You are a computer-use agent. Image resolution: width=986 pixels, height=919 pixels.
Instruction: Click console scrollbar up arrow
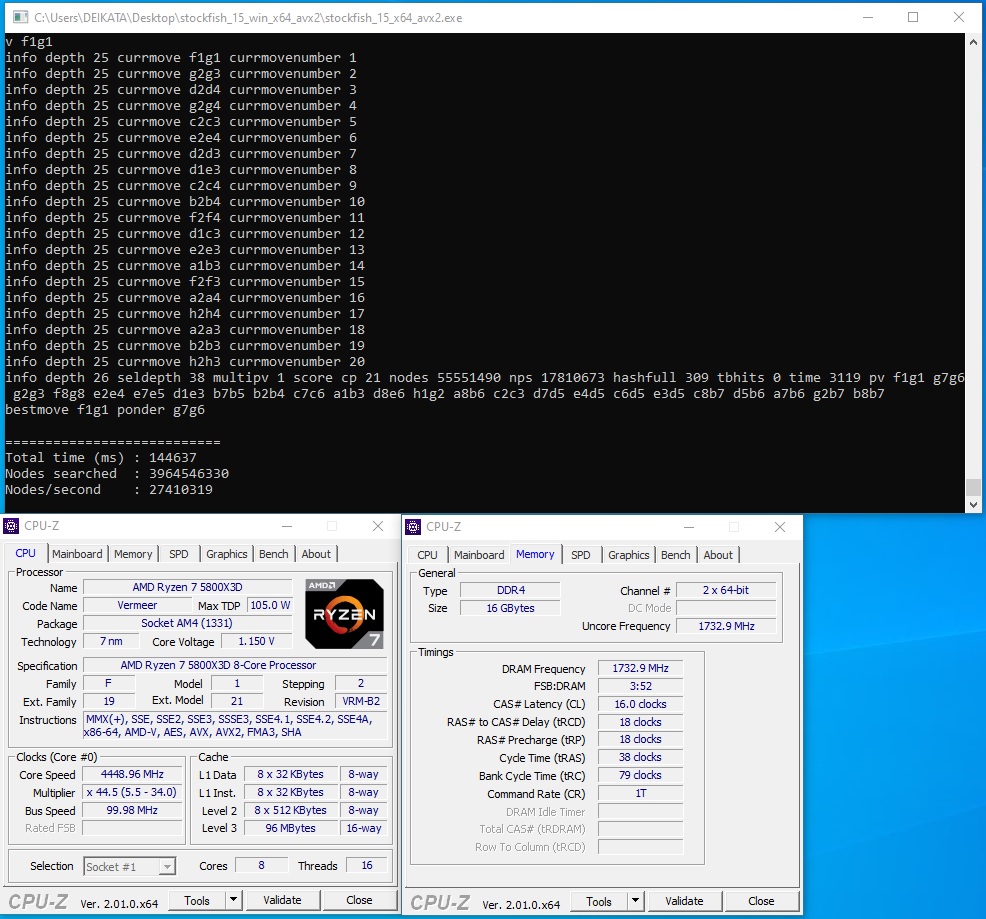pos(973,43)
